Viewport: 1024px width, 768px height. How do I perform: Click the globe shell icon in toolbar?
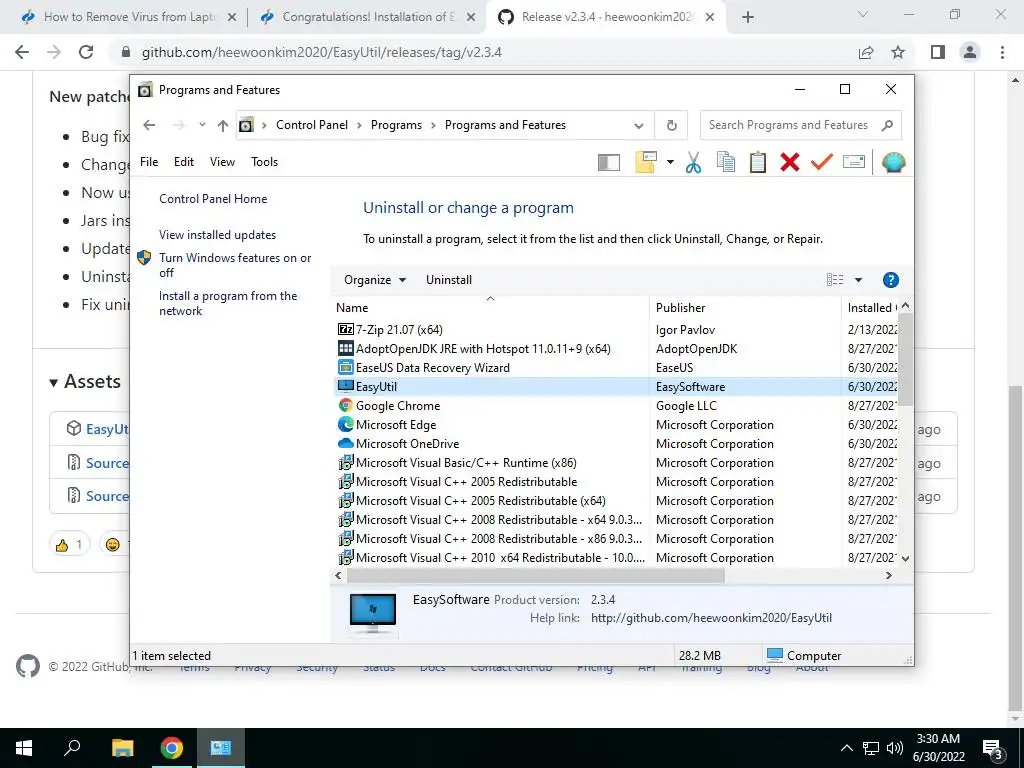(893, 162)
